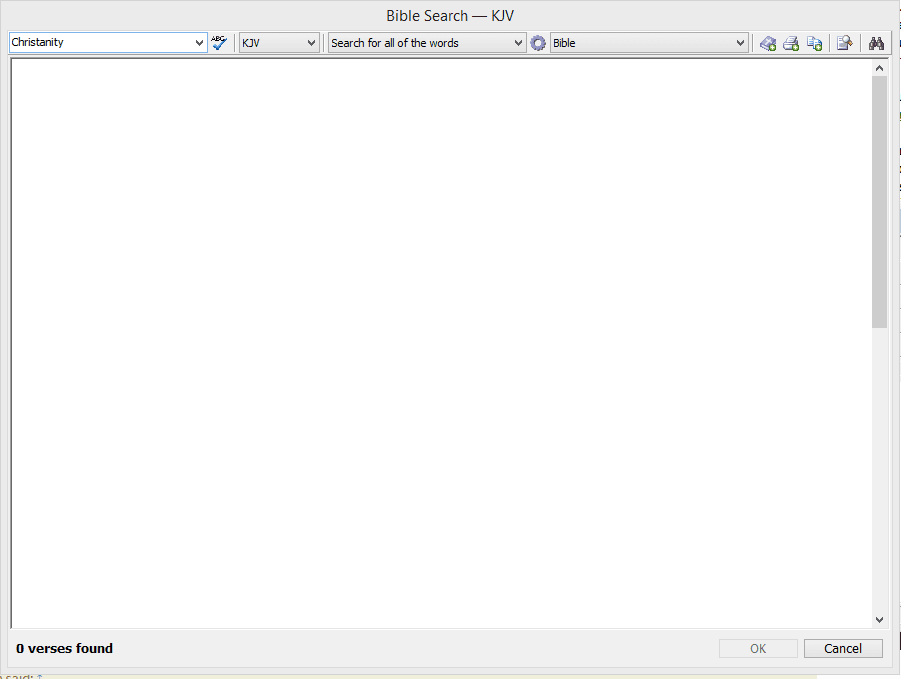Screen dimensions: 901x679
Task: Click the Cancel button
Action: pyautogui.click(x=843, y=648)
